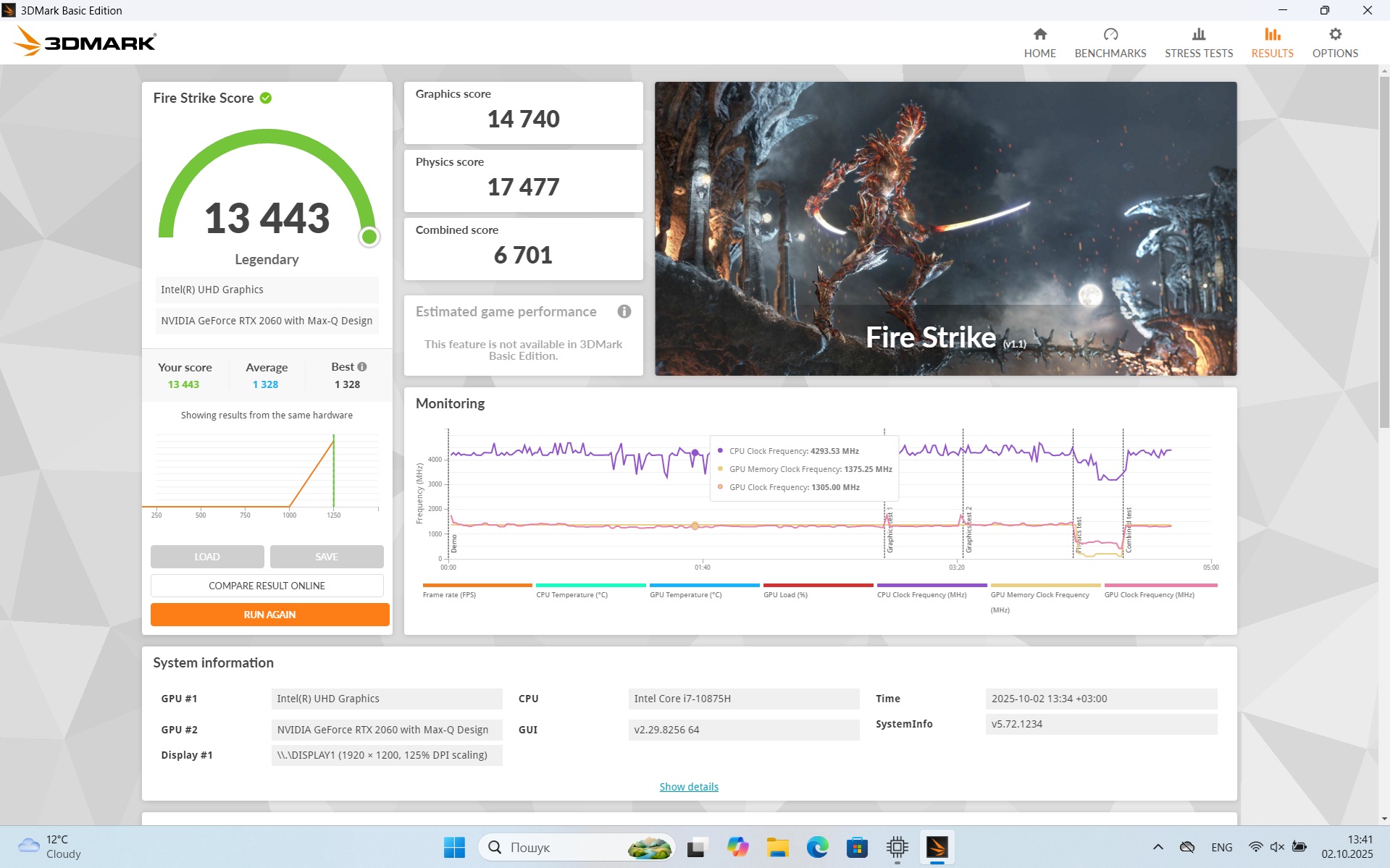The height and width of the screenshot is (868, 1390).
Task: Open the Stress Tests section
Action: click(x=1198, y=43)
